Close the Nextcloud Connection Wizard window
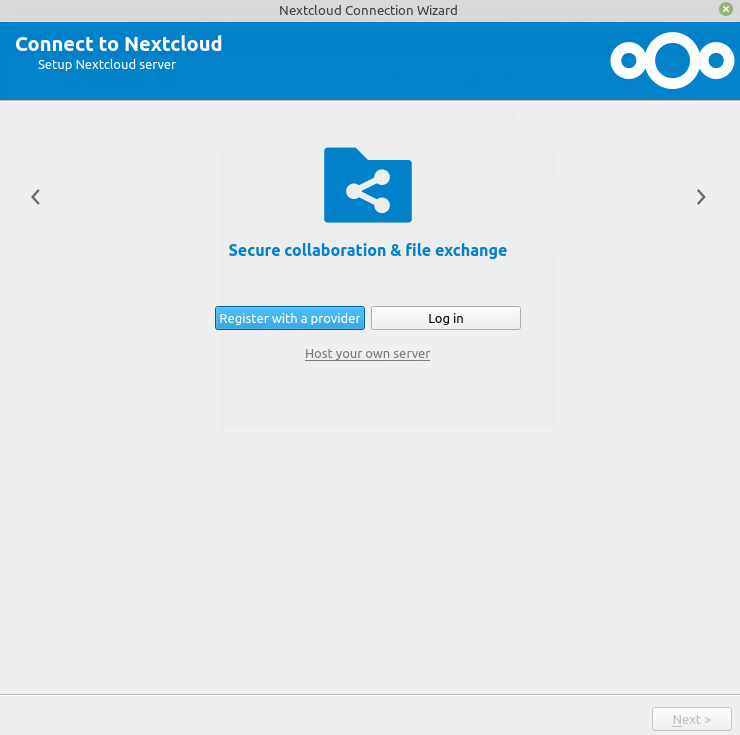The image size is (740, 735). click(725, 9)
